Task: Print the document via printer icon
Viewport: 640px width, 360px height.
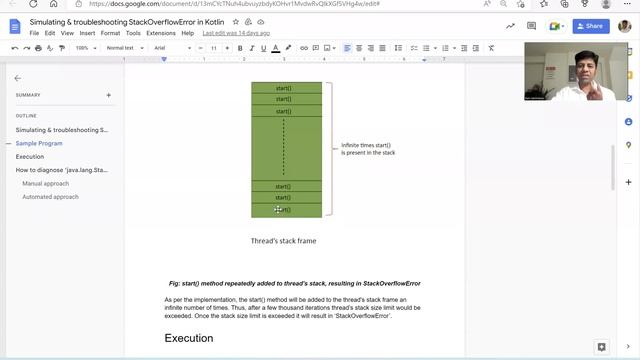Action: [x=38, y=48]
